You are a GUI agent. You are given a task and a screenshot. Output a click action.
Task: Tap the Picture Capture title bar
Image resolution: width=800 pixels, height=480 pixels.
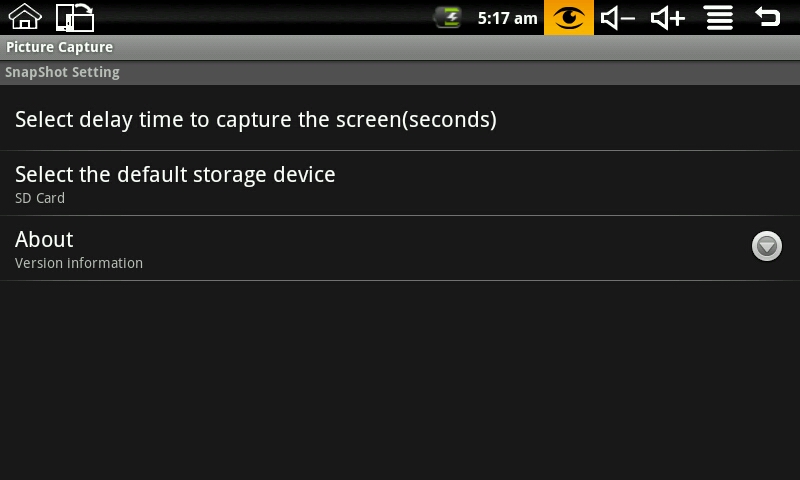59,47
